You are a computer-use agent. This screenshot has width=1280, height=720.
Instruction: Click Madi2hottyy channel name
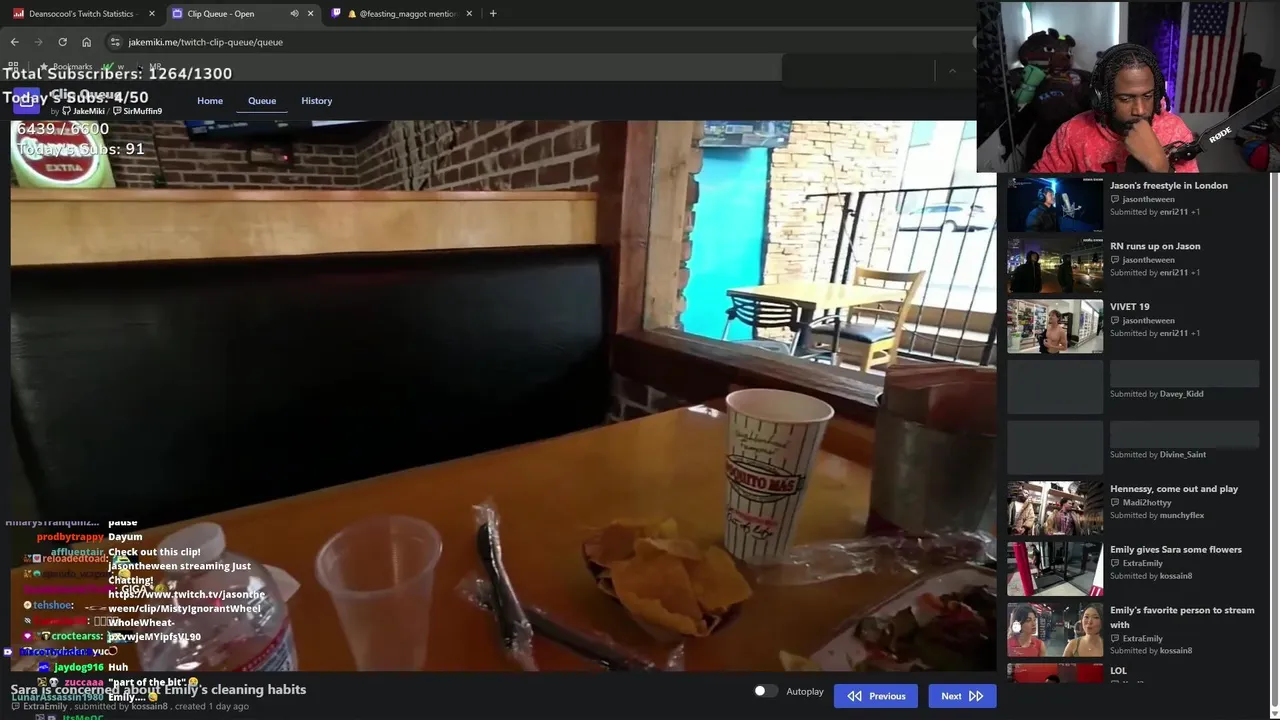(1146, 503)
